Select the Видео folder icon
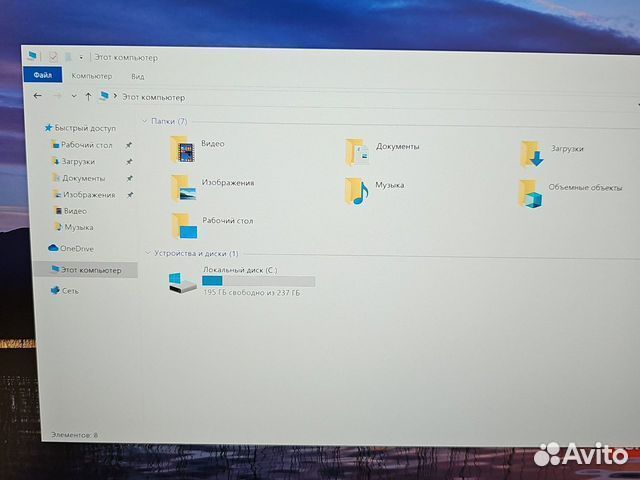This screenshot has width=640, height=480. click(182, 150)
